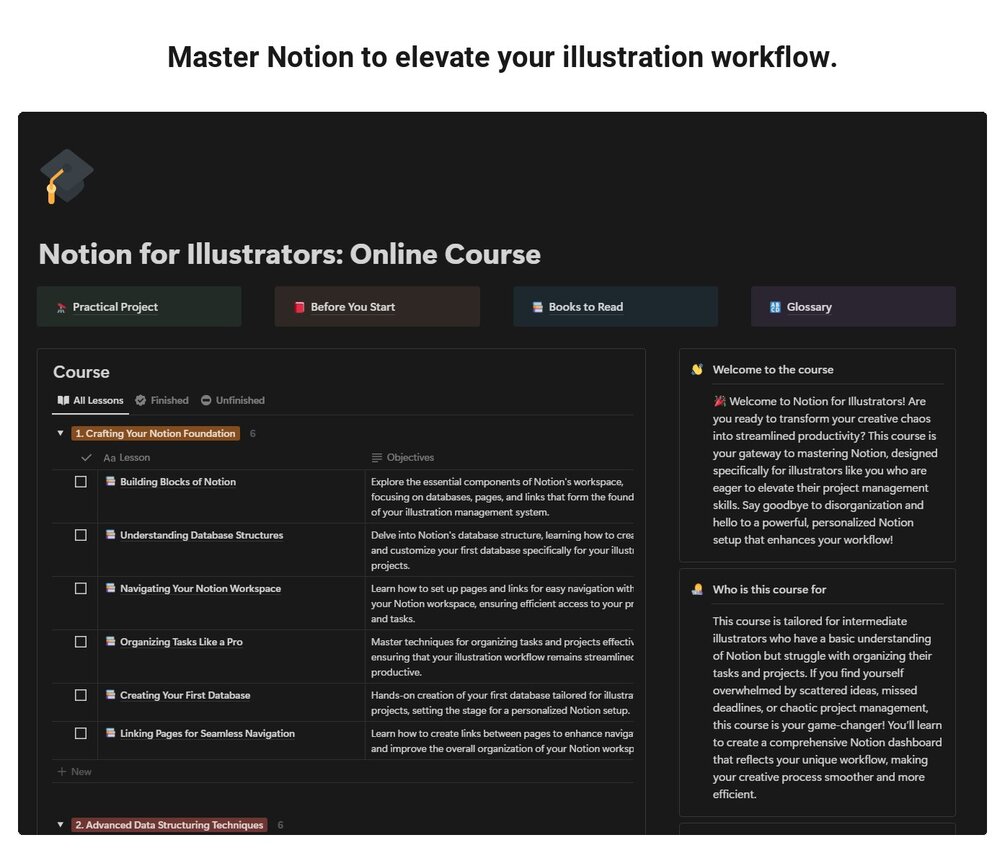Switch to the Finished tab

[x=162, y=401]
